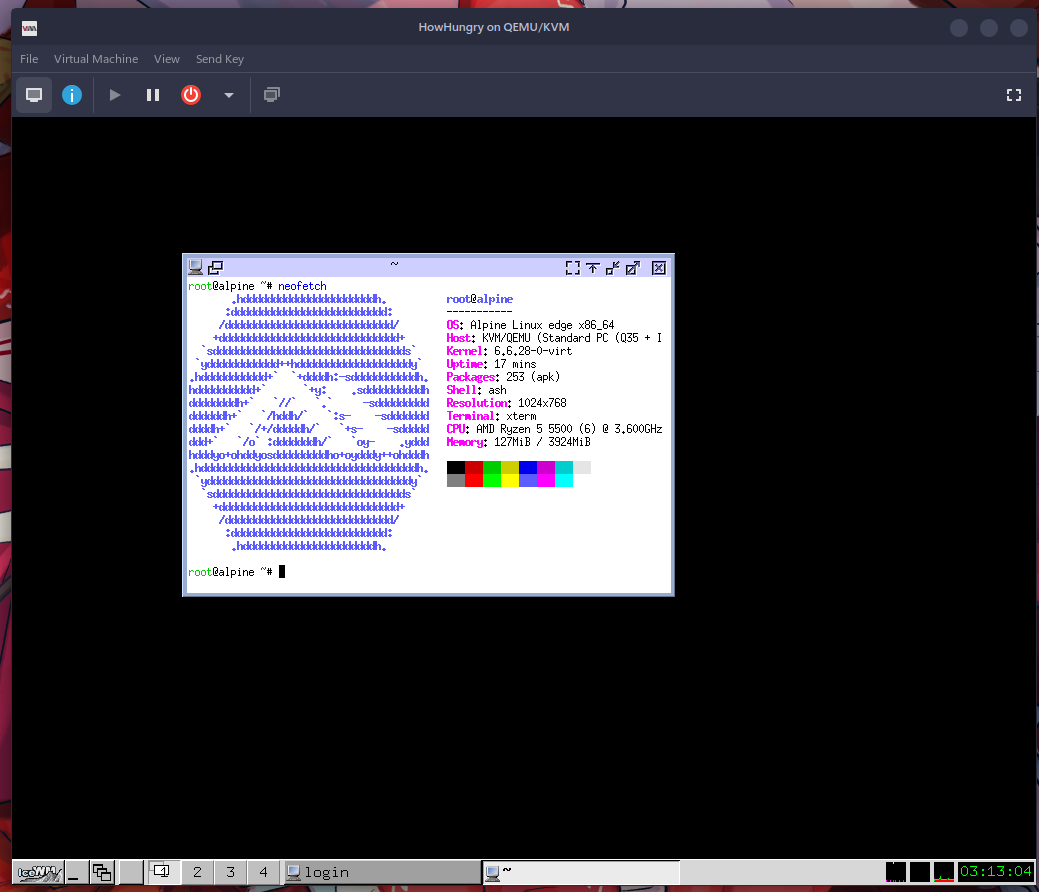The height and width of the screenshot is (892, 1039).
Task: Open the Send Key menu
Action: point(219,59)
